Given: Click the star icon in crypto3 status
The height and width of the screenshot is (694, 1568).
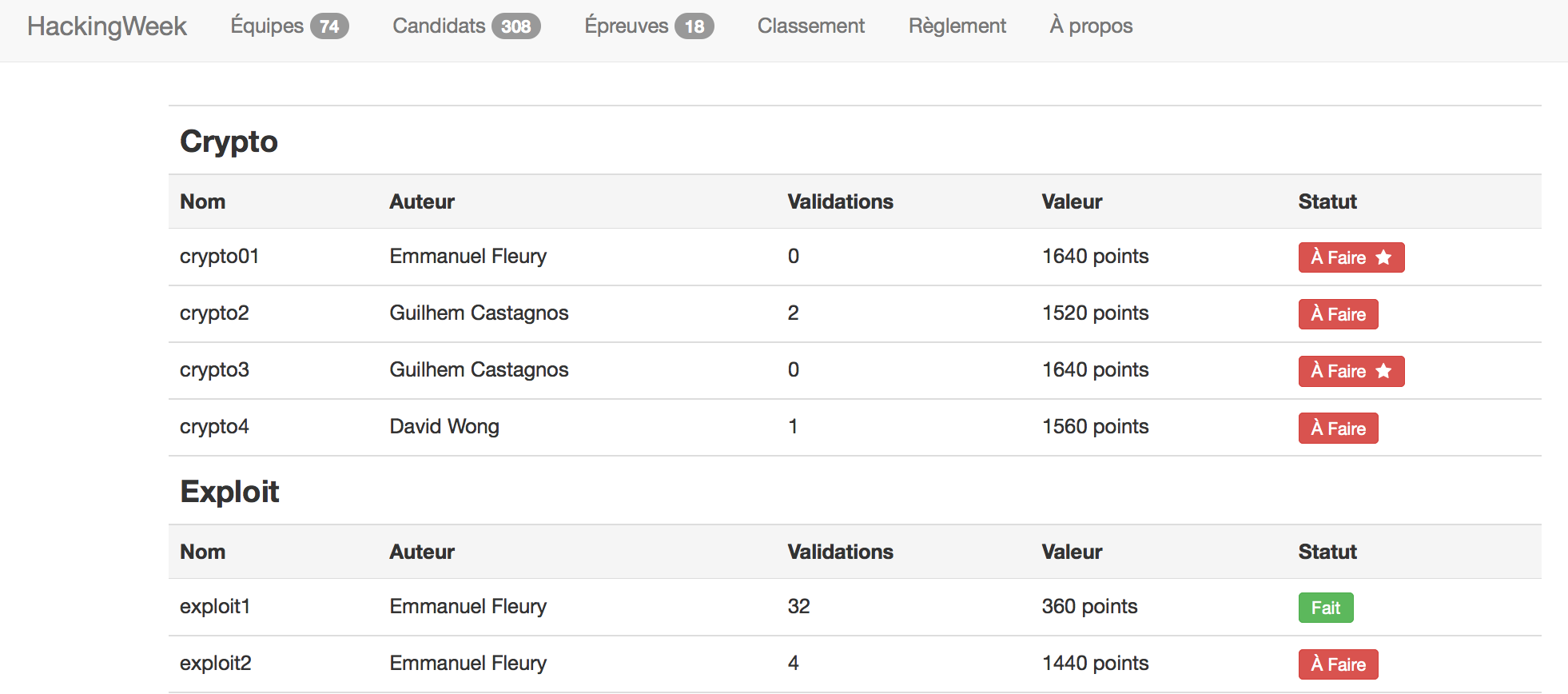Looking at the screenshot, I should pos(1383,371).
